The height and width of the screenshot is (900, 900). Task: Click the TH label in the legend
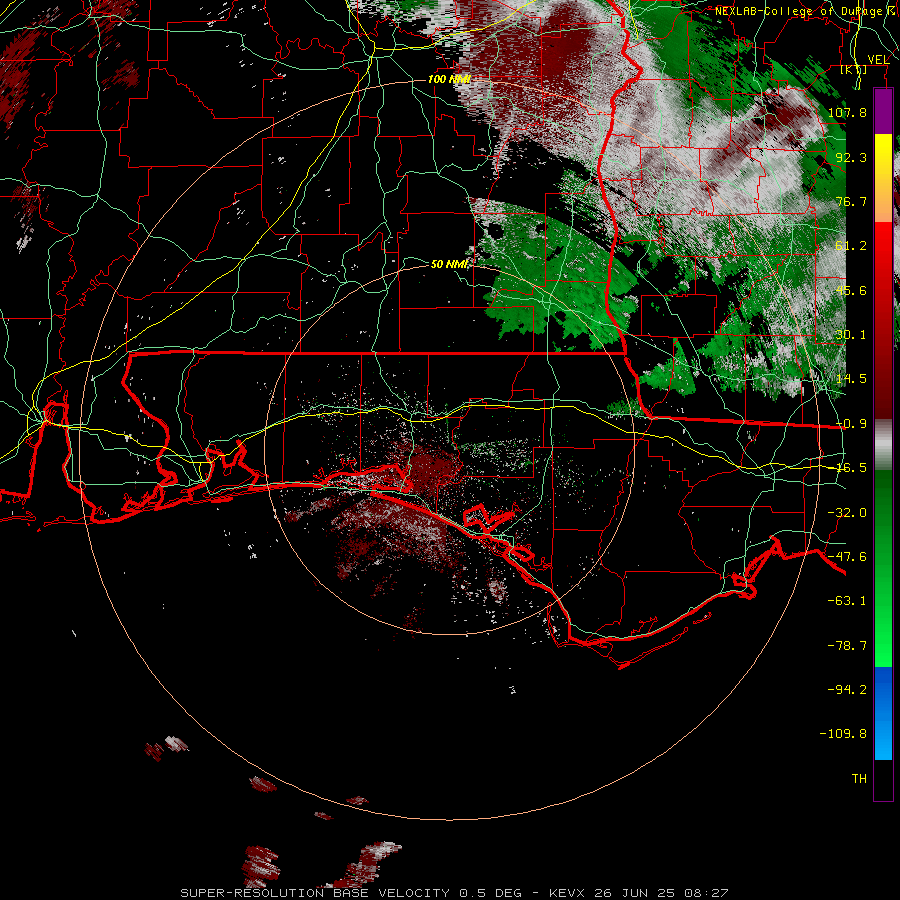(x=859, y=779)
